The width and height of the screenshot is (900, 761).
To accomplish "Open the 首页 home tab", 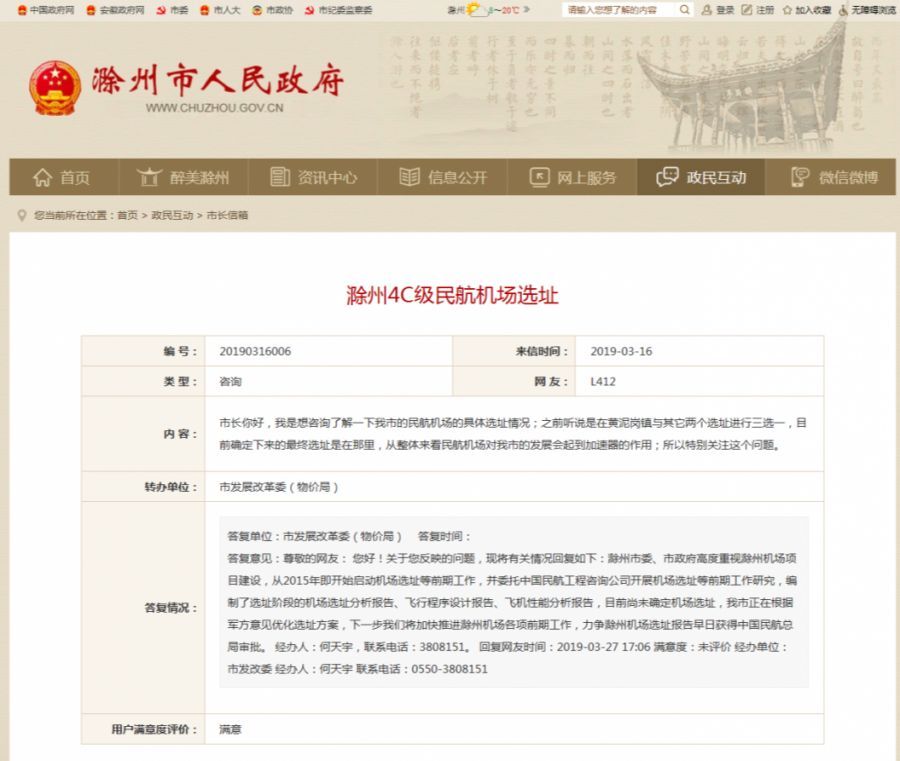I will 61,177.
